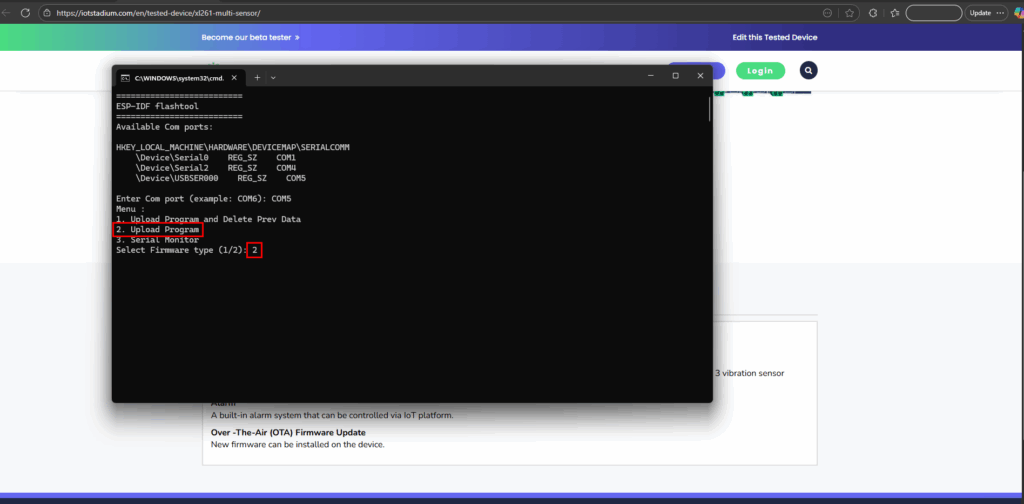Click the dark round search icon
The height and width of the screenshot is (504, 1024).
[808, 71]
